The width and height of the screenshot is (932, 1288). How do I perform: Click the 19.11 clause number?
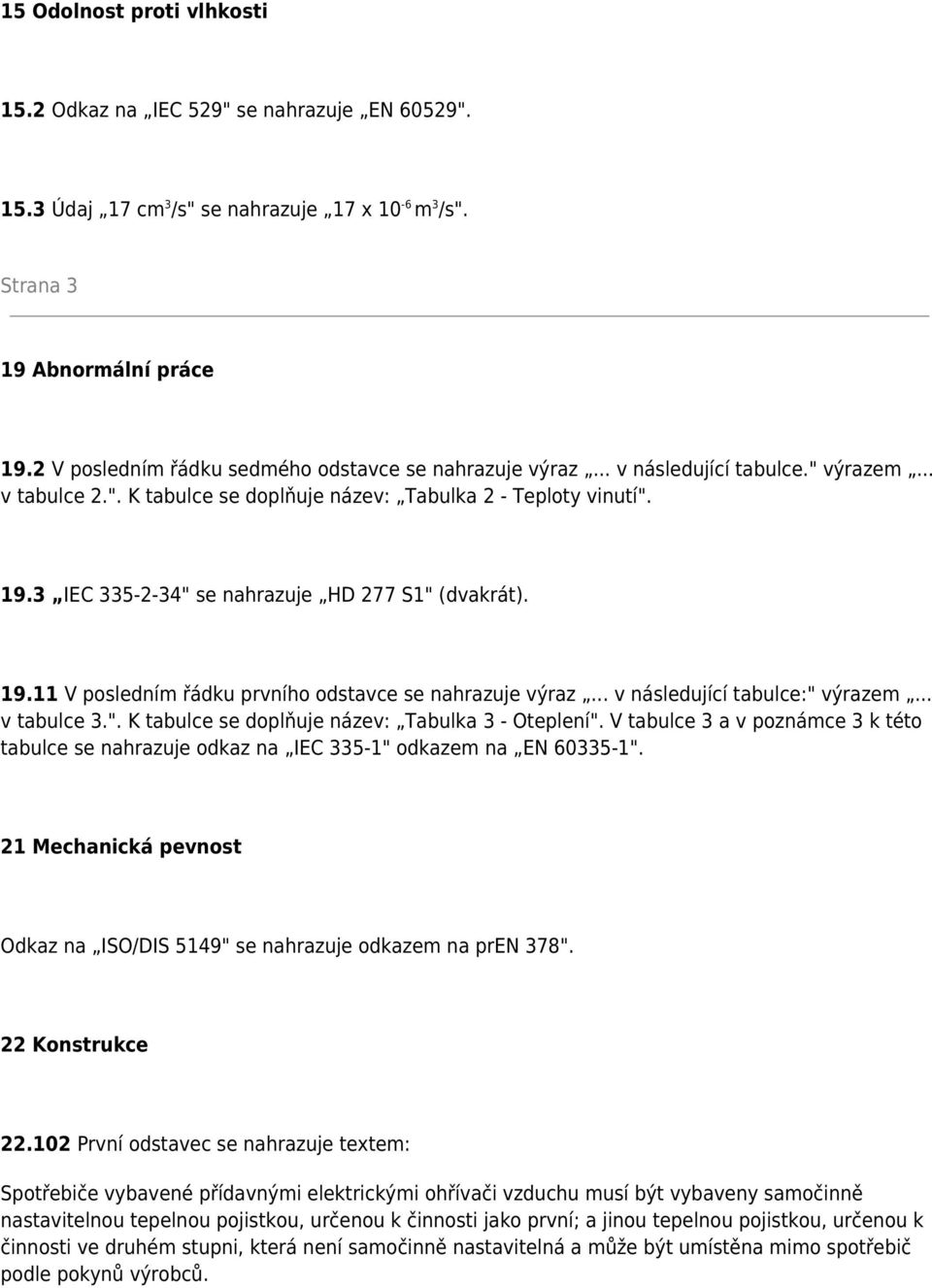[x=29, y=695]
